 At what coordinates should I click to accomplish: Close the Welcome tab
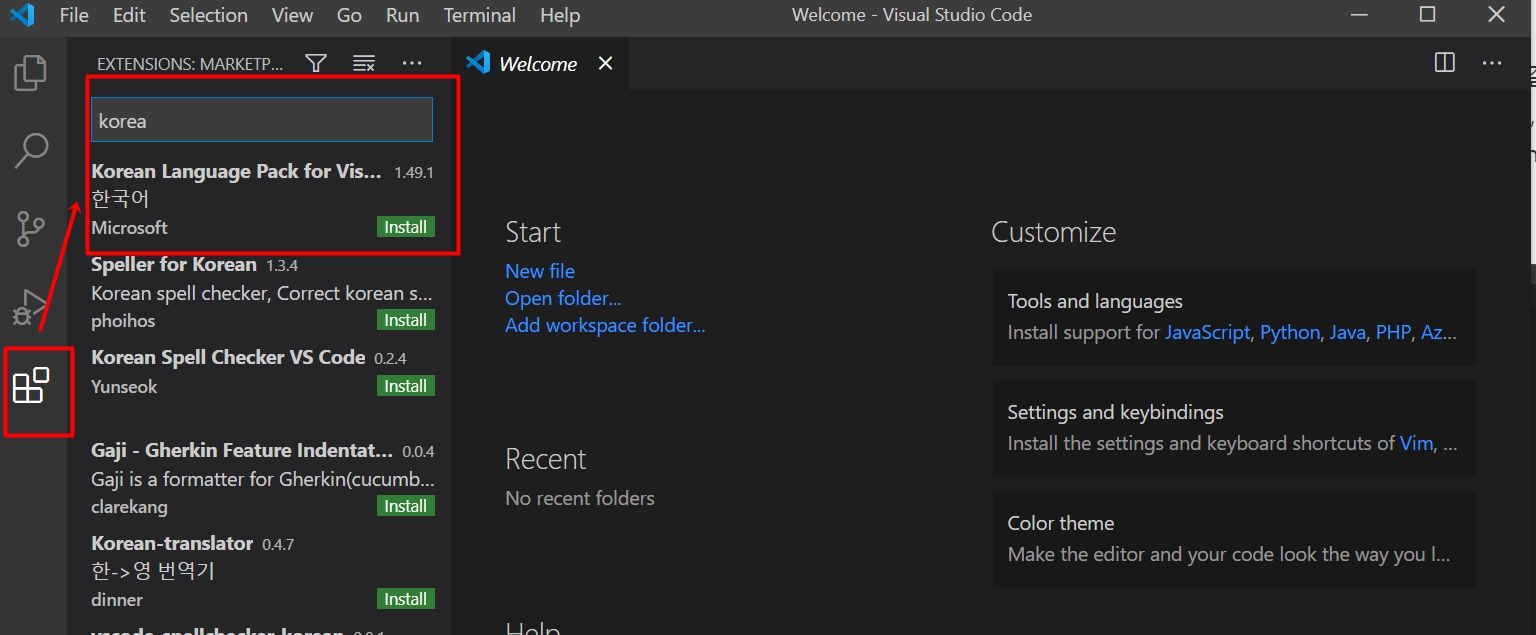605,63
